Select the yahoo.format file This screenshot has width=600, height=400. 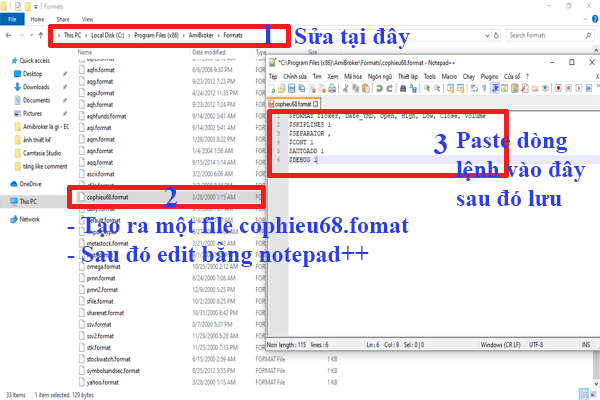(x=103, y=382)
